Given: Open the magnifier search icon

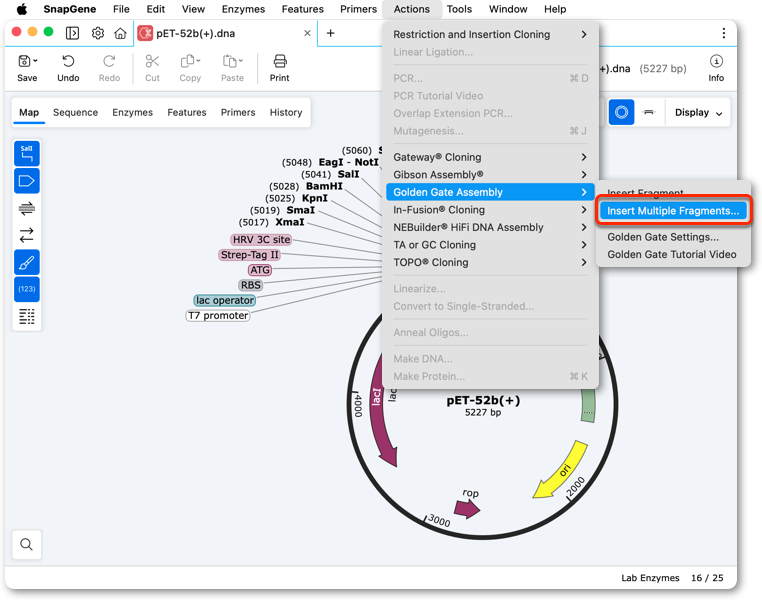Looking at the screenshot, I should point(27,545).
